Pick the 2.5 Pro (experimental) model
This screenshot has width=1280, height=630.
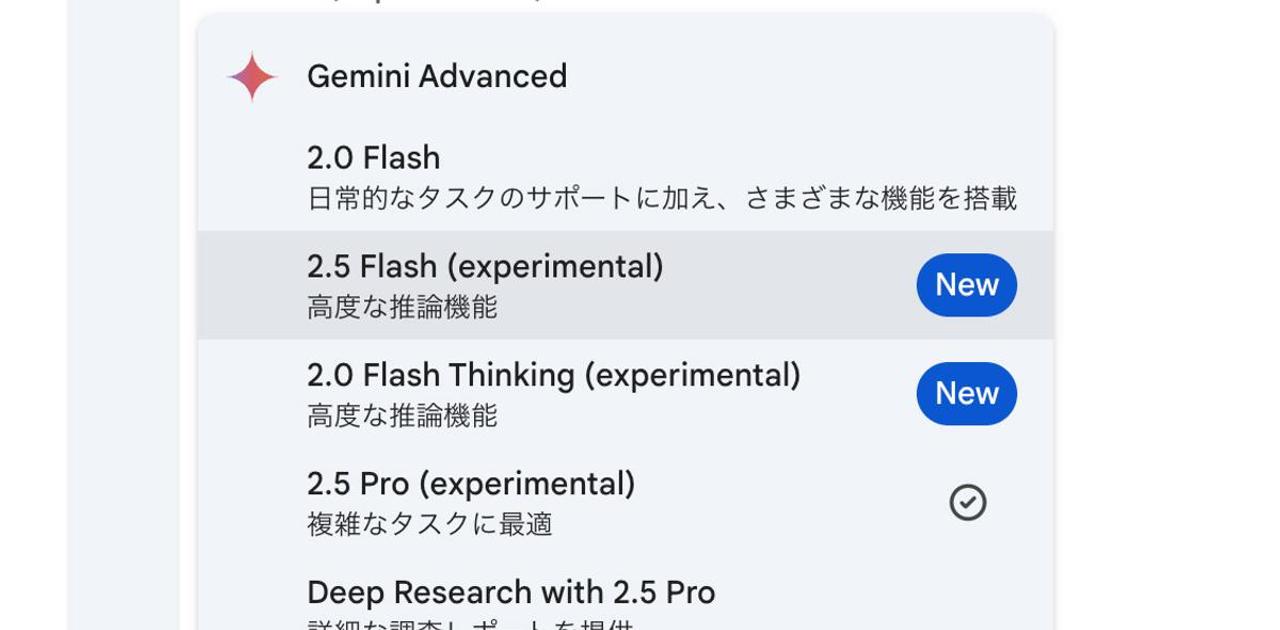click(x=470, y=484)
